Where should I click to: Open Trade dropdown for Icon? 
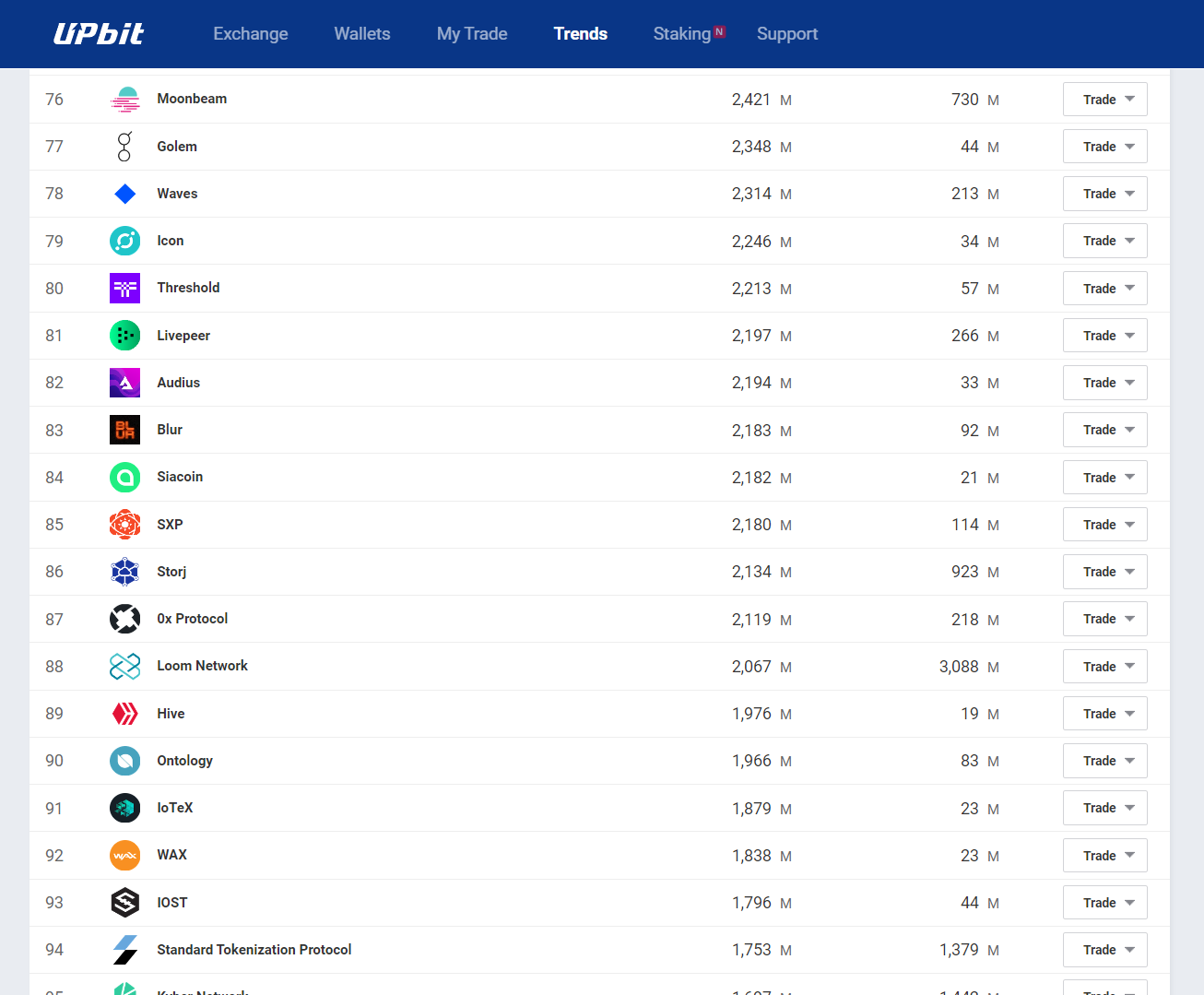pyautogui.click(x=1105, y=241)
